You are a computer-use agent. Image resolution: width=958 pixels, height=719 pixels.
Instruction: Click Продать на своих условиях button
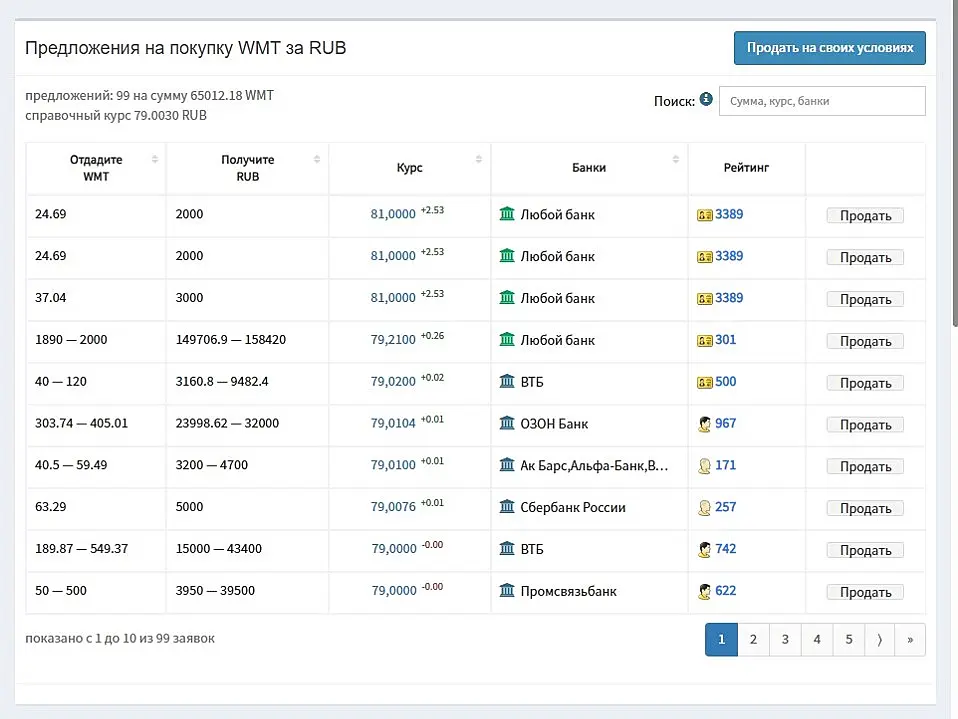tap(830, 48)
